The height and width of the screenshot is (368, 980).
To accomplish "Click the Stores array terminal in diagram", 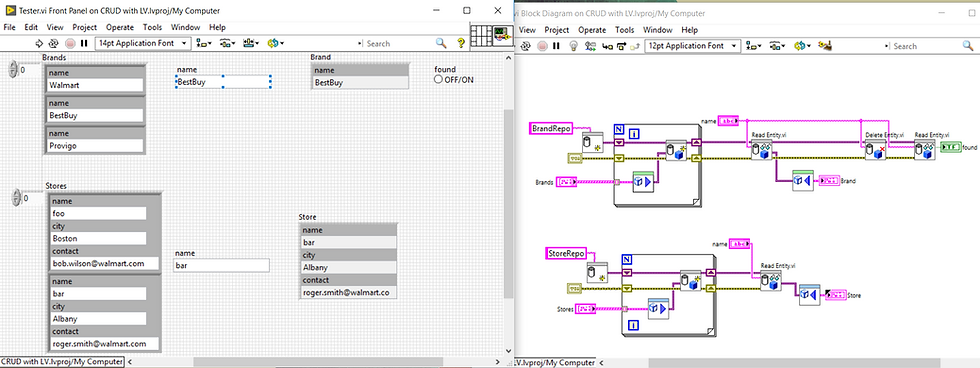I will pos(585,309).
